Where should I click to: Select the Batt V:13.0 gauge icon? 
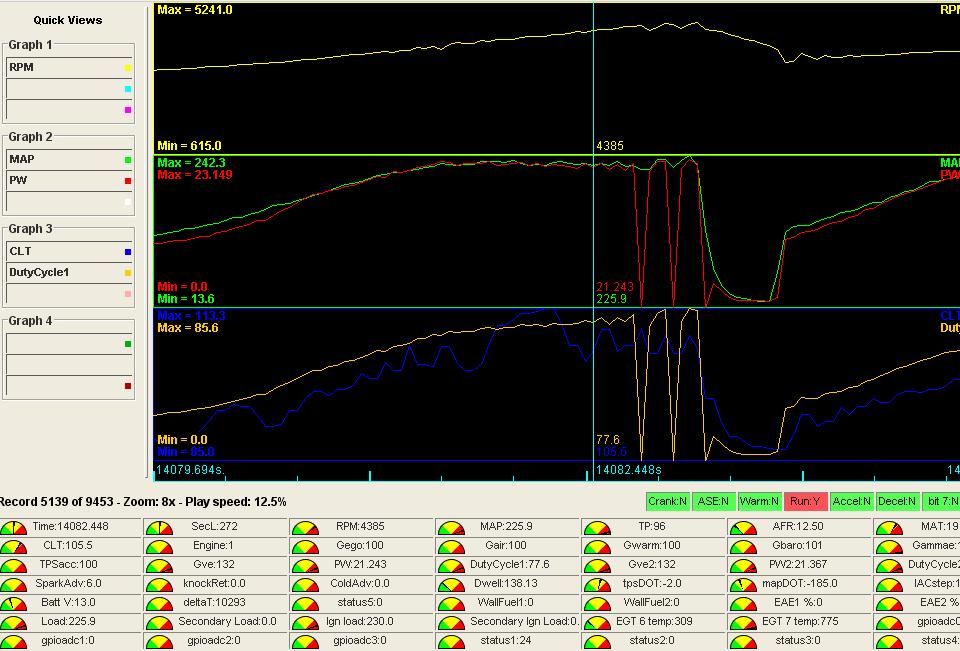point(13,603)
